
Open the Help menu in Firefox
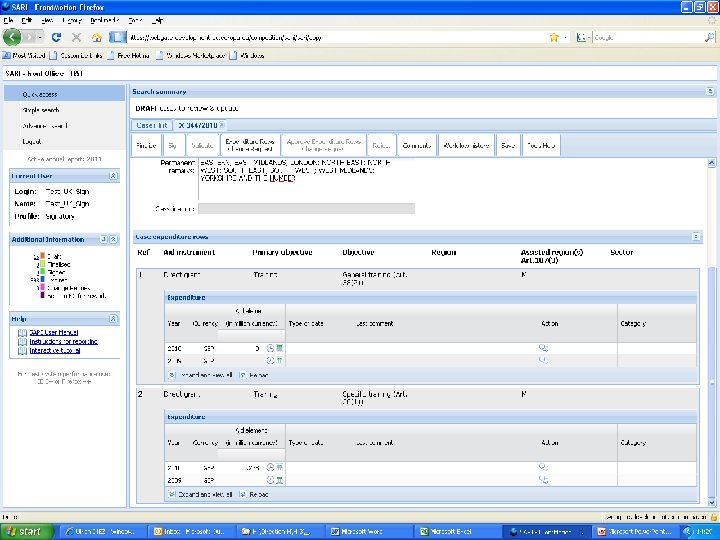157,20
